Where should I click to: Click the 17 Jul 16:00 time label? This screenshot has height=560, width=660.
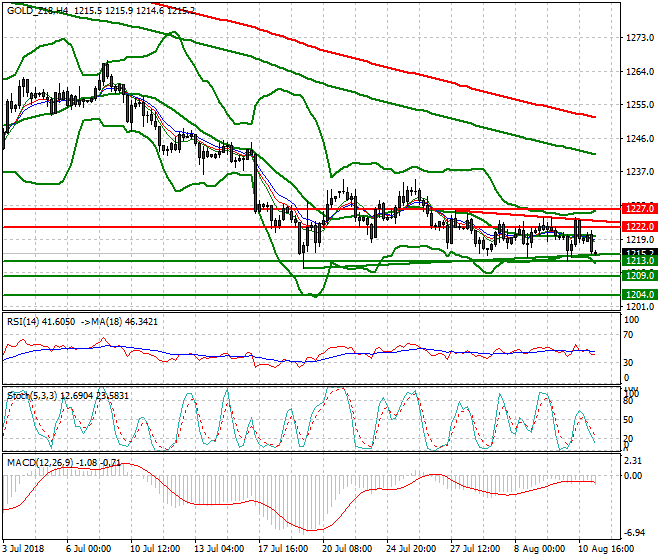click(283, 549)
